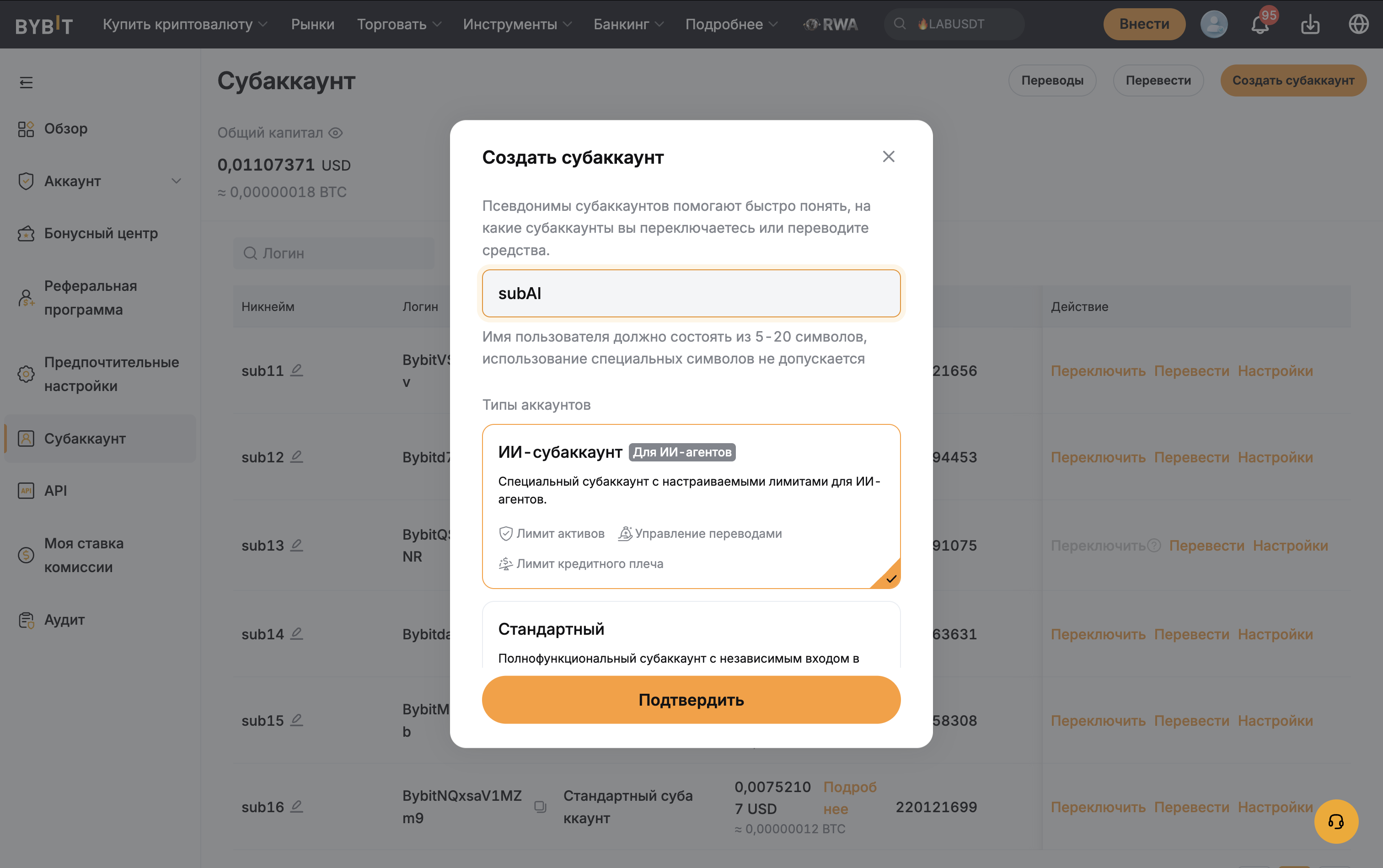Screen dimensions: 1383x868
Task: Open the RWA section
Action: [830, 24]
